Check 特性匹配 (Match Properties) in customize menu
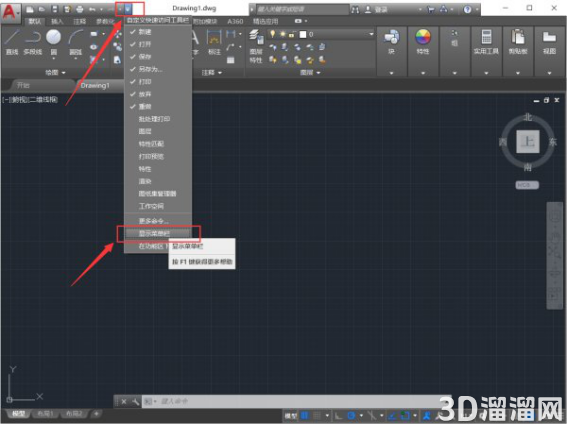 tap(158, 144)
